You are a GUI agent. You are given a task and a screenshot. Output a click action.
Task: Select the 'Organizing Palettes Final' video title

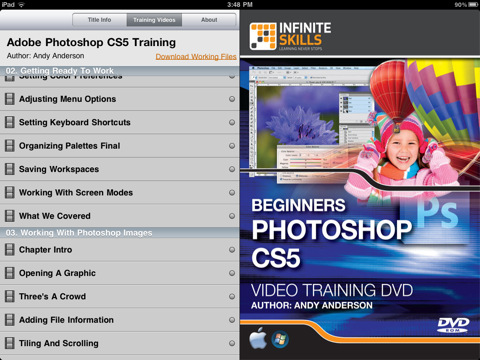pos(70,146)
